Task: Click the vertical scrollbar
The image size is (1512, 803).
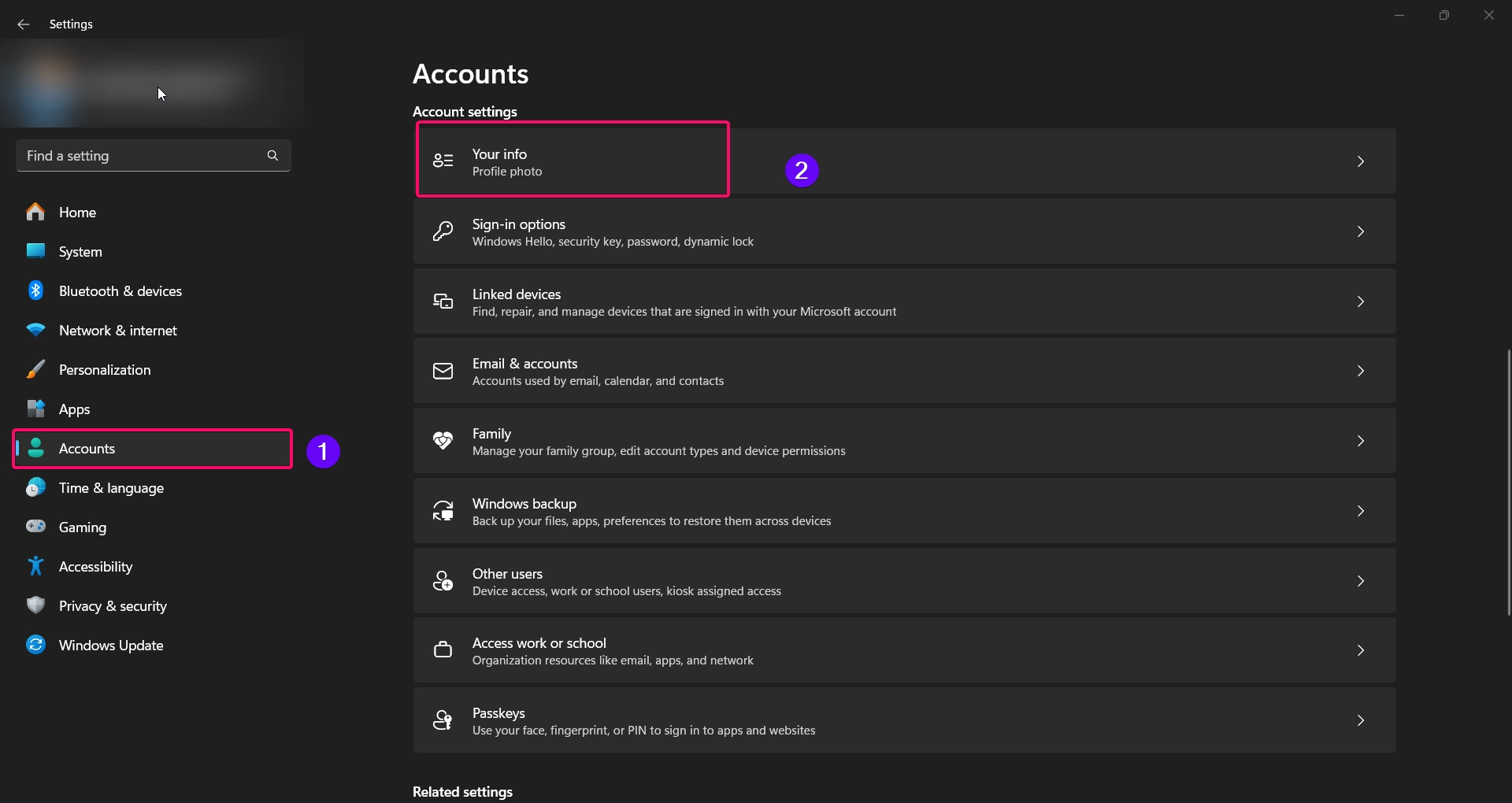Action: point(1508,482)
